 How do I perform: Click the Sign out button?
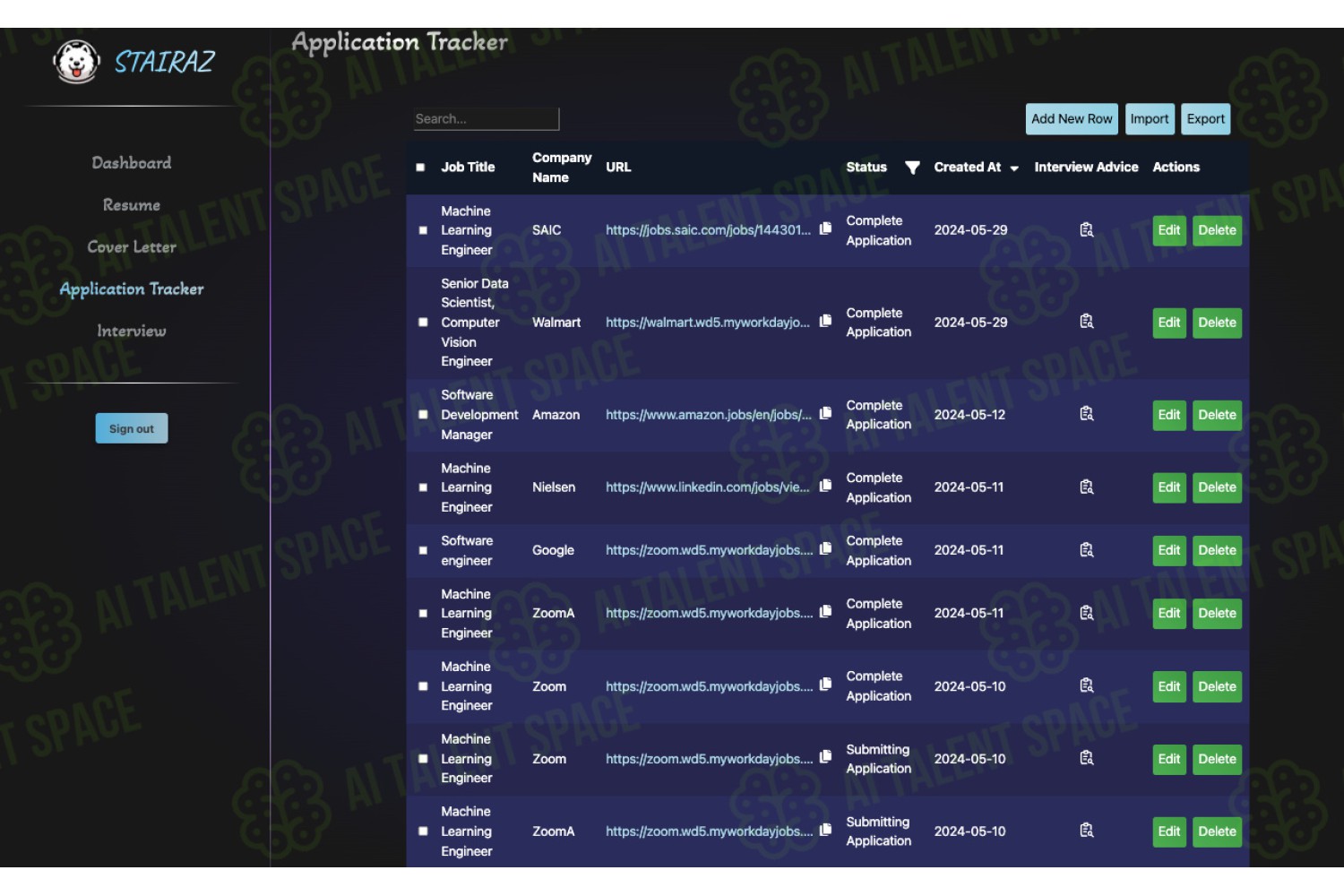click(x=132, y=428)
